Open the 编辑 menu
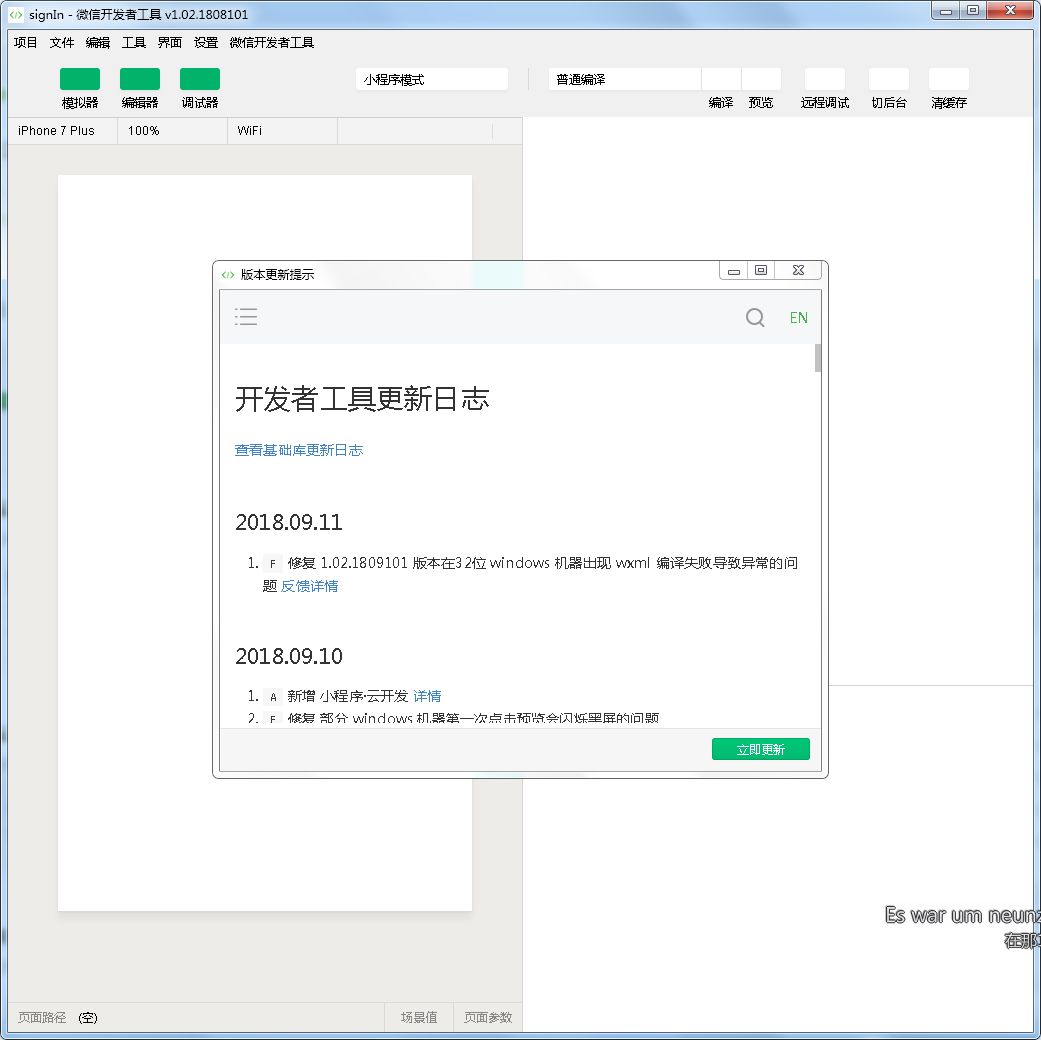 [x=98, y=43]
